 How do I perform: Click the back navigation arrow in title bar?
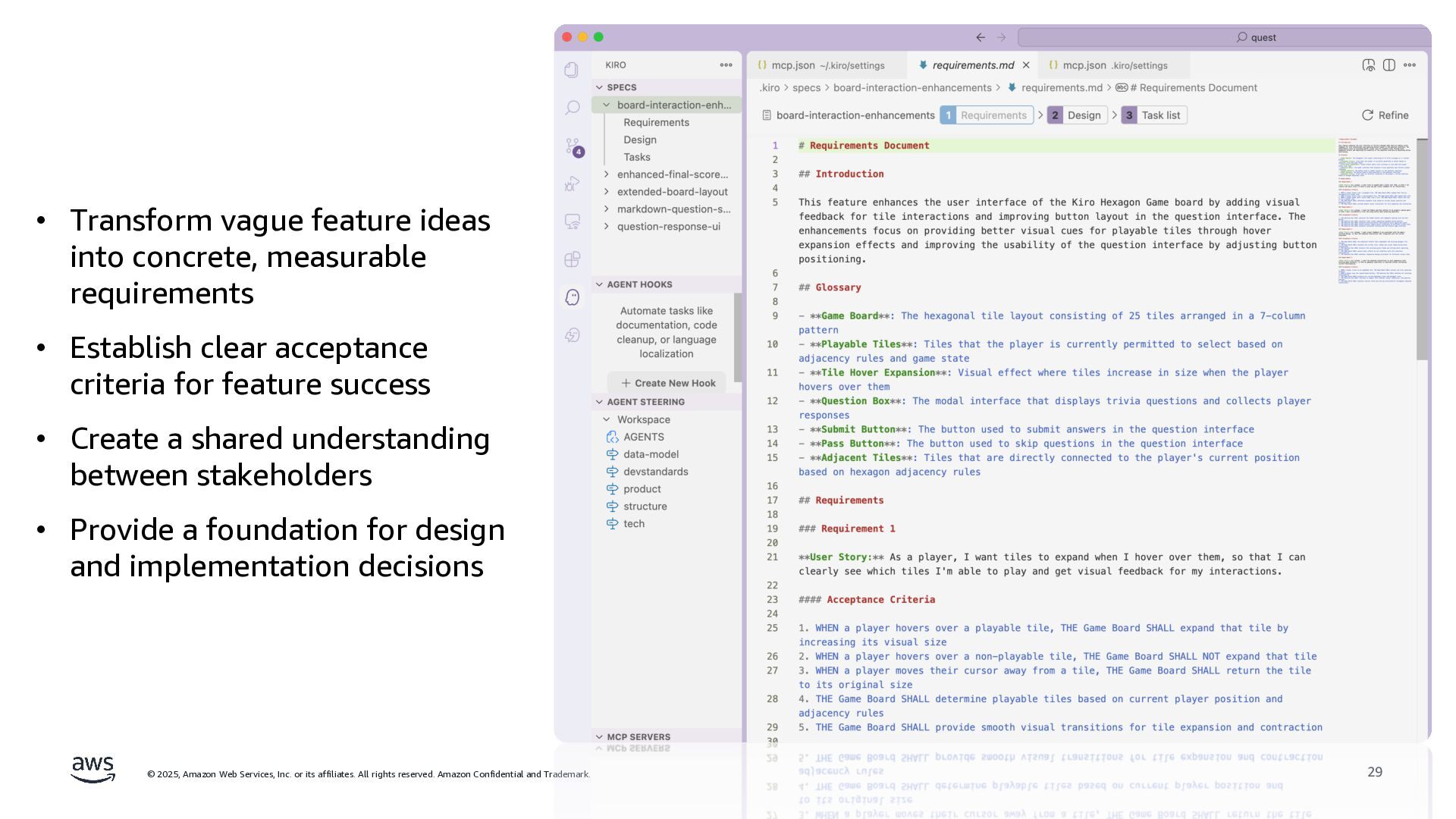(981, 37)
